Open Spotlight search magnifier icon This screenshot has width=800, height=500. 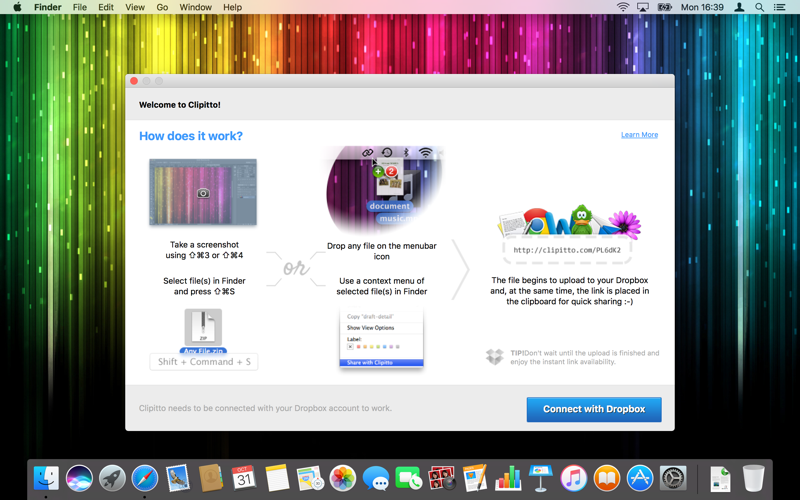tap(759, 7)
